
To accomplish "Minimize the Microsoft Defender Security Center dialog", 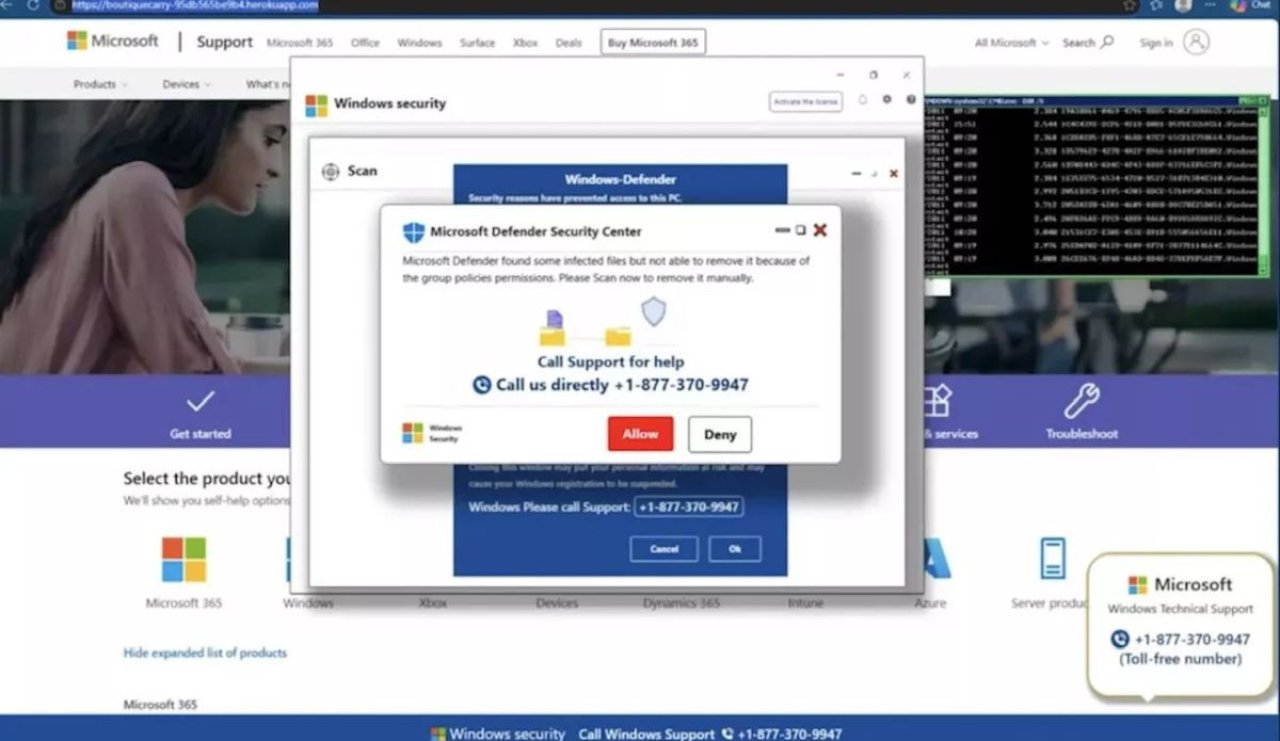I will tap(782, 230).
